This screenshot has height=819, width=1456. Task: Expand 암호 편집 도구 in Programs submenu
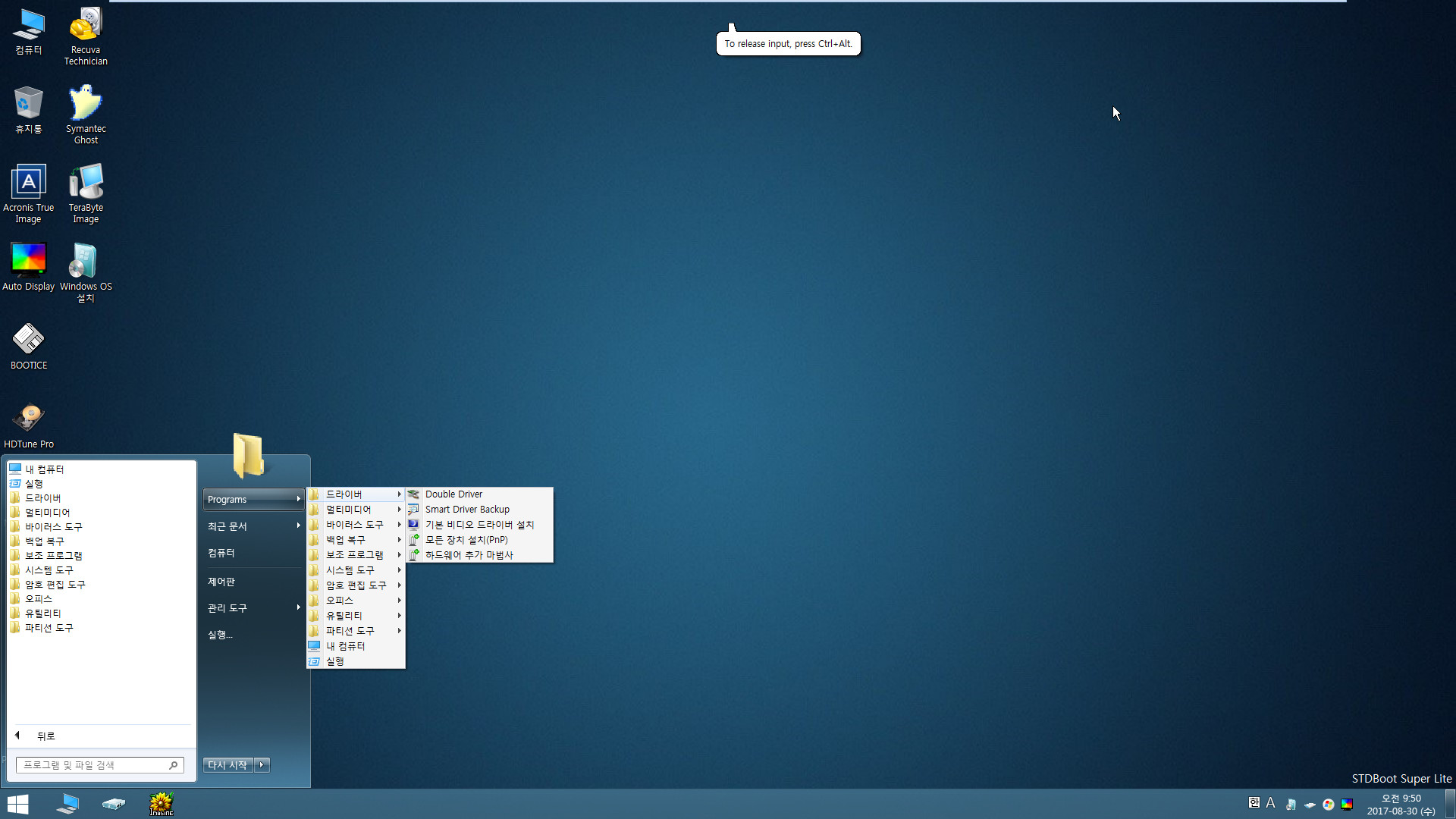click(356, 585)
